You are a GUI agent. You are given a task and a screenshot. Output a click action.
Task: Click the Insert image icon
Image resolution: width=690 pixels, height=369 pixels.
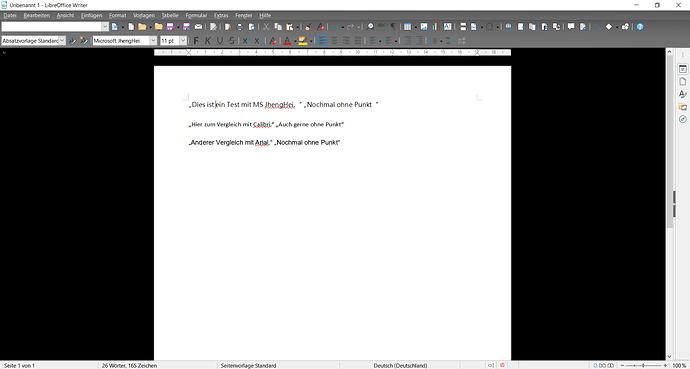coord(424,27)
